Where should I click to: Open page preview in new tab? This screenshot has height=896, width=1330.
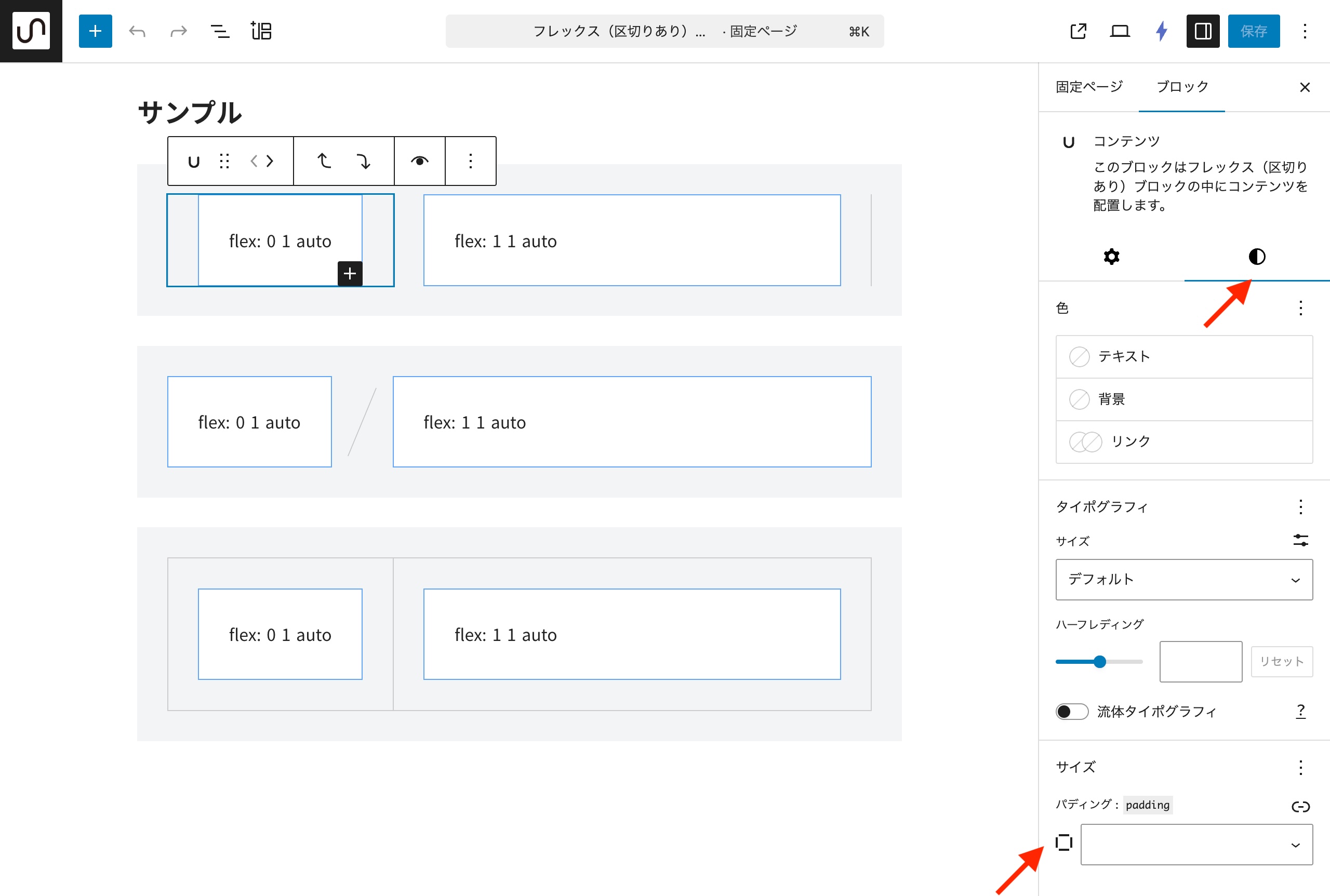pos(1078,31)
